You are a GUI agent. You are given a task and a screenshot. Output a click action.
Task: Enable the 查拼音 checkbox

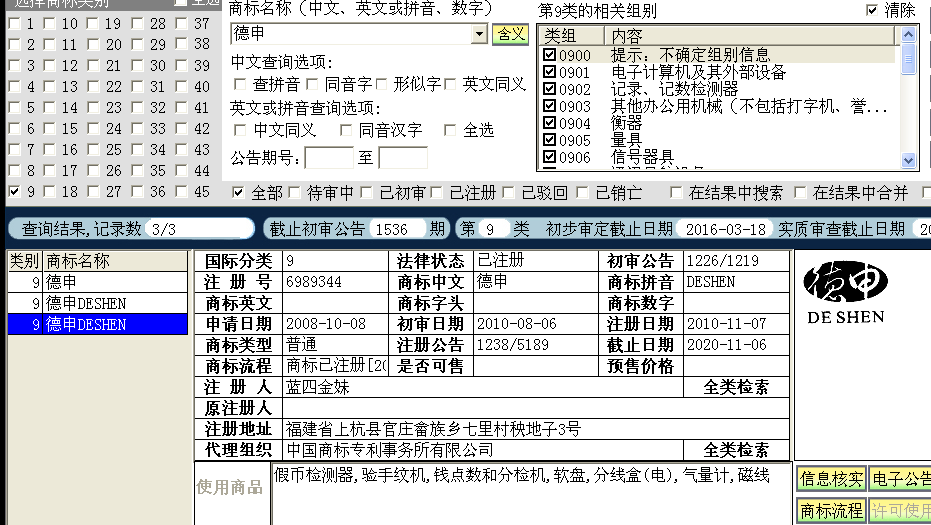(x=240, y=84)
